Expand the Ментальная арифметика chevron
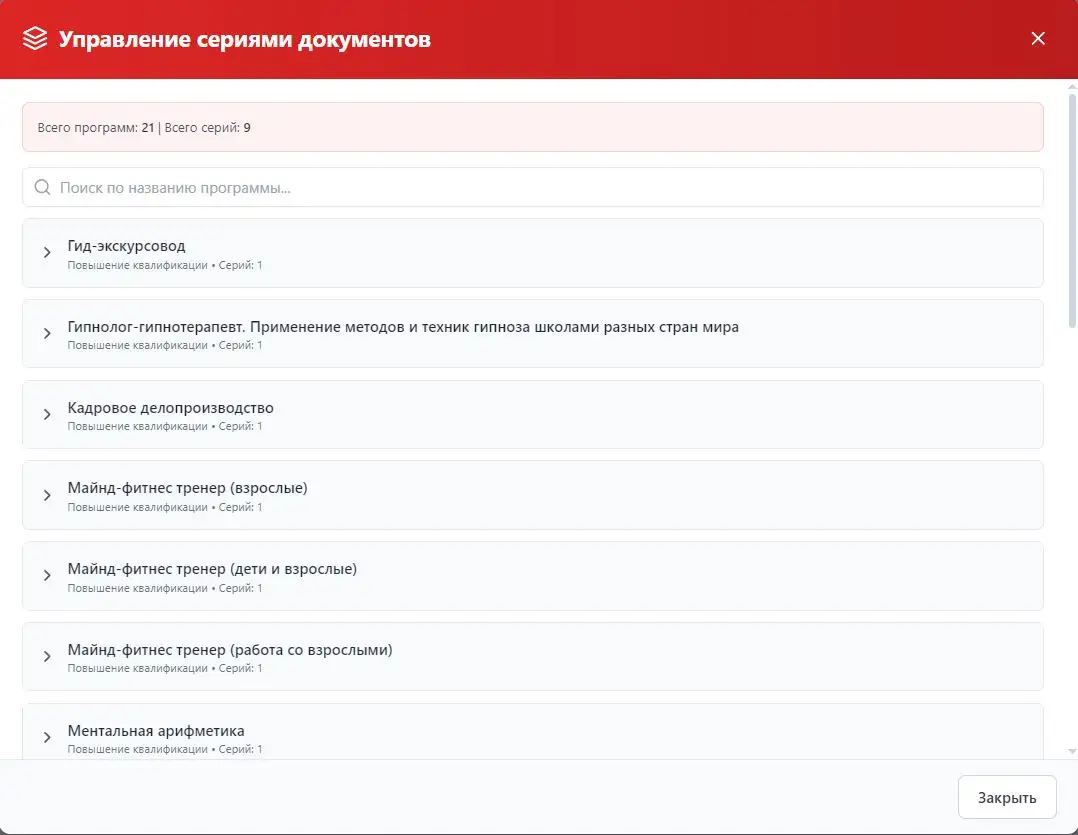Viewport: 1078px width, 835px height. 47,737
